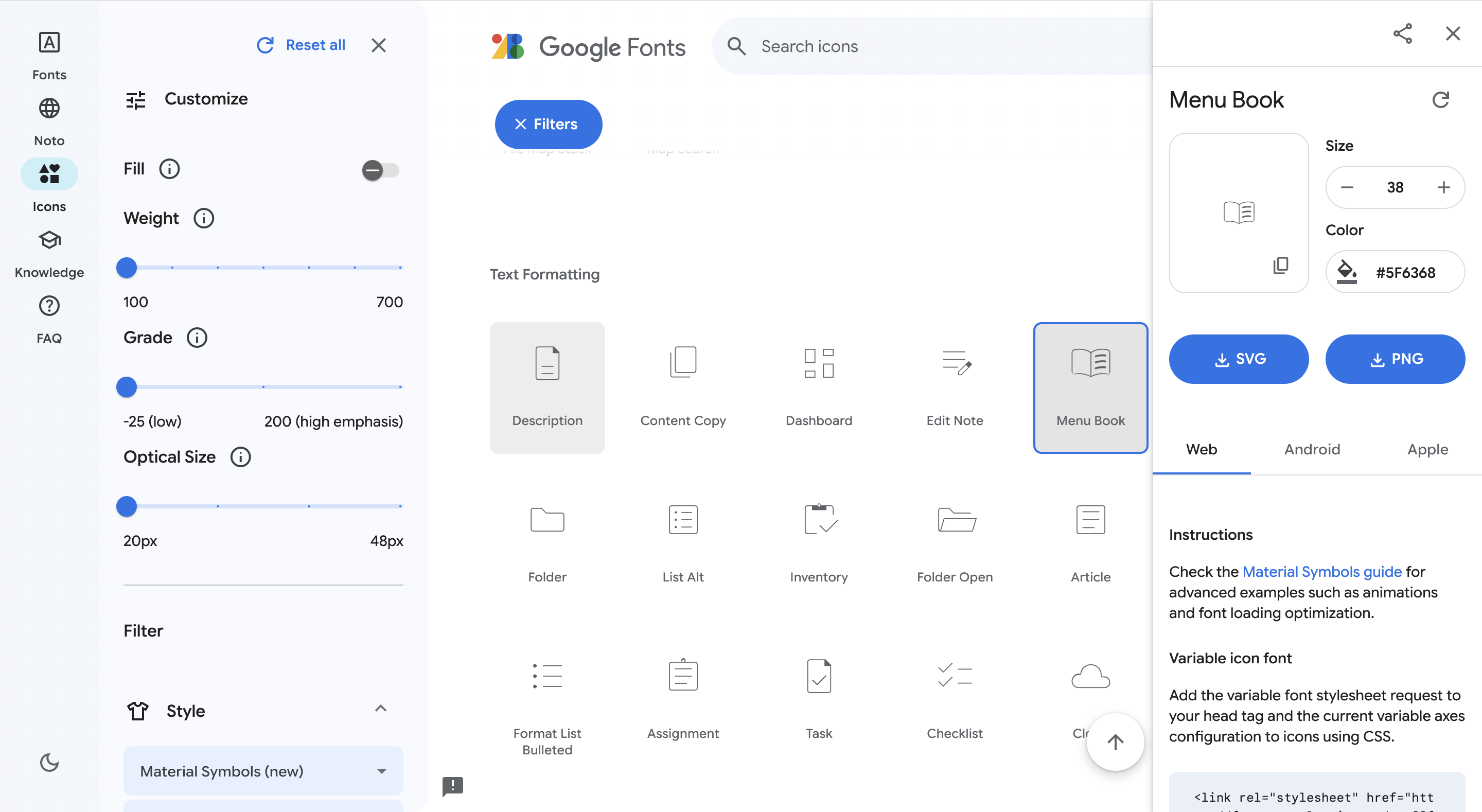This screenshot has width=1482, height=812.
Task: Click the Text Formatting category heading
Action: (x=545, y=275)
